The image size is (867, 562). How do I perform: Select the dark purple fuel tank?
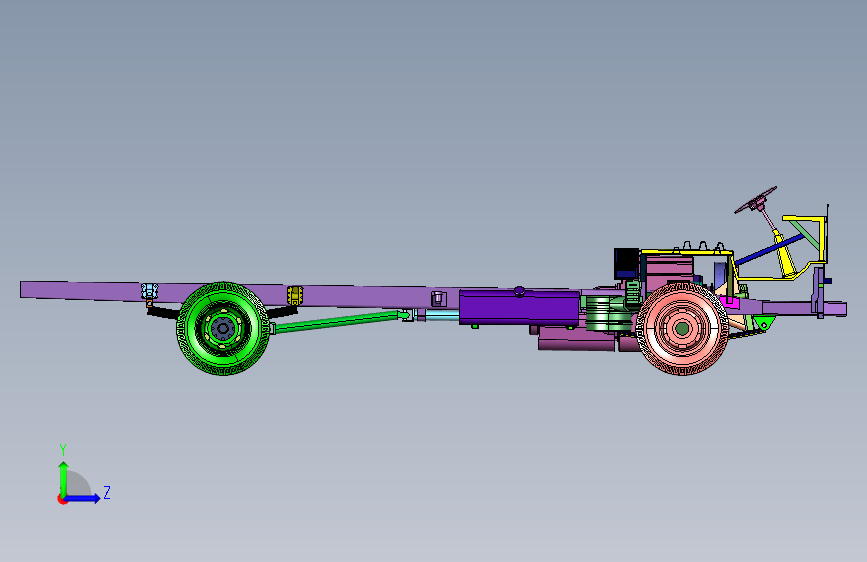(x=519, y=308)
